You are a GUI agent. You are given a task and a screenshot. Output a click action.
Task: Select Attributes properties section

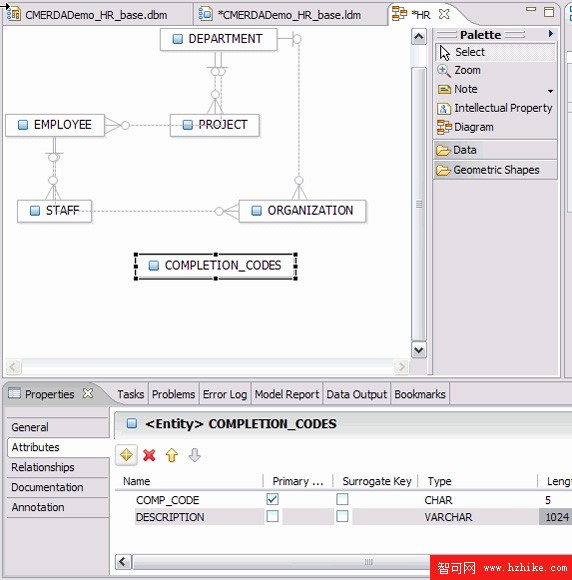(58, 447)
